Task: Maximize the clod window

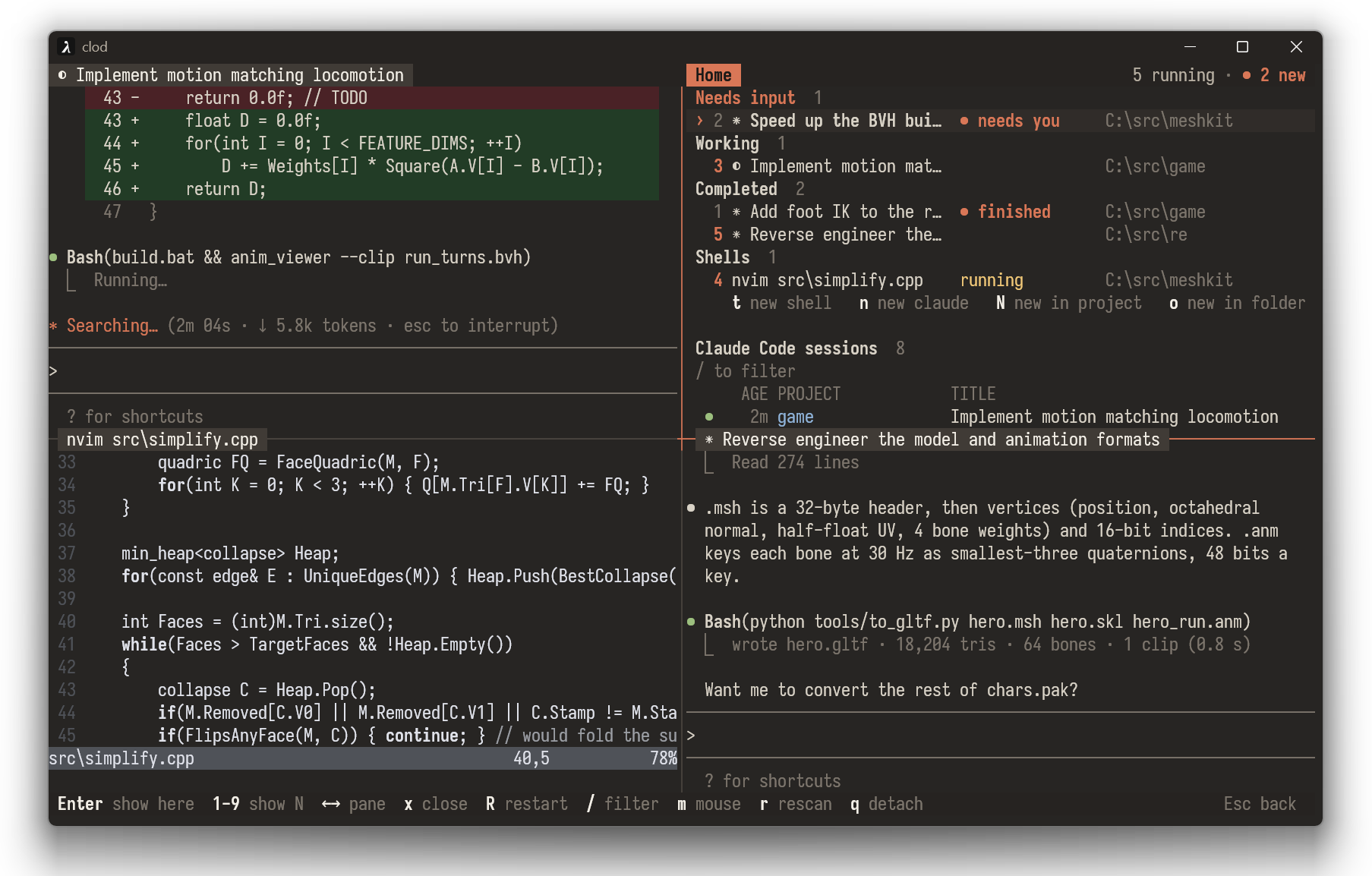Action: coord(1242,47)
